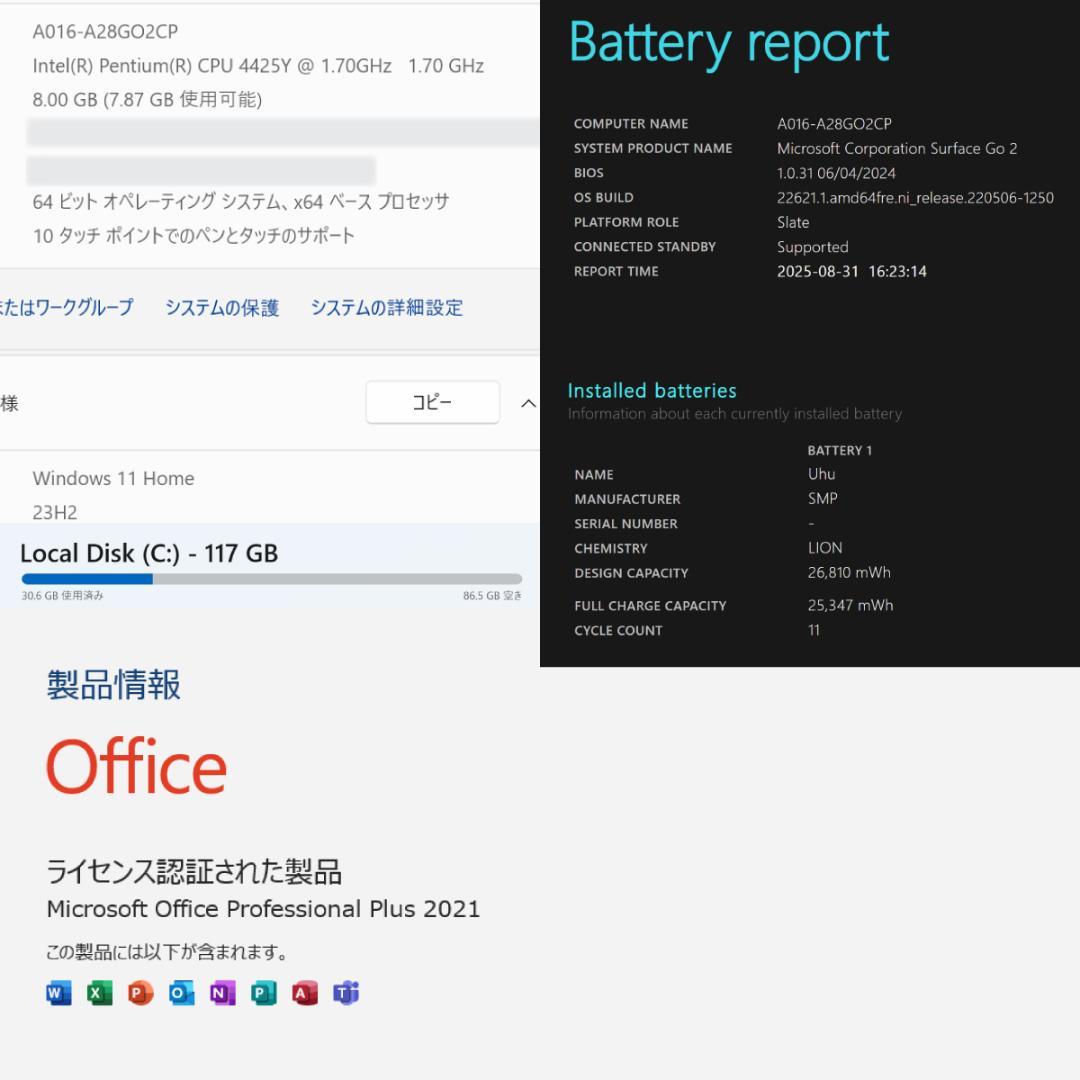Click the Installed batteries heading
This screenshot has height=1080, width=1080.
click(x=652, y=391)
